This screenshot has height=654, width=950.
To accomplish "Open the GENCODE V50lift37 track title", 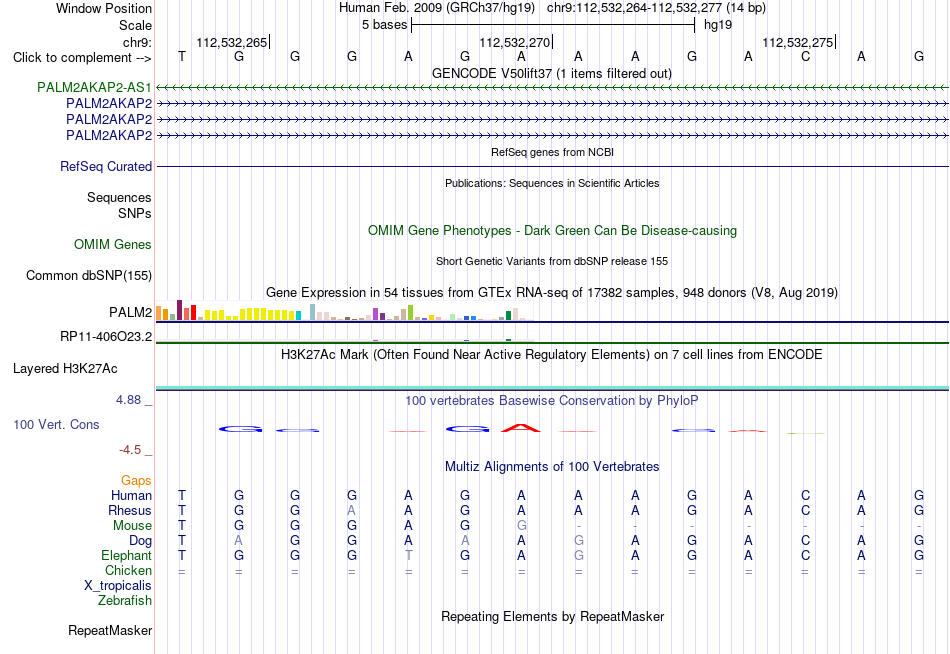I will coord(552,73).
